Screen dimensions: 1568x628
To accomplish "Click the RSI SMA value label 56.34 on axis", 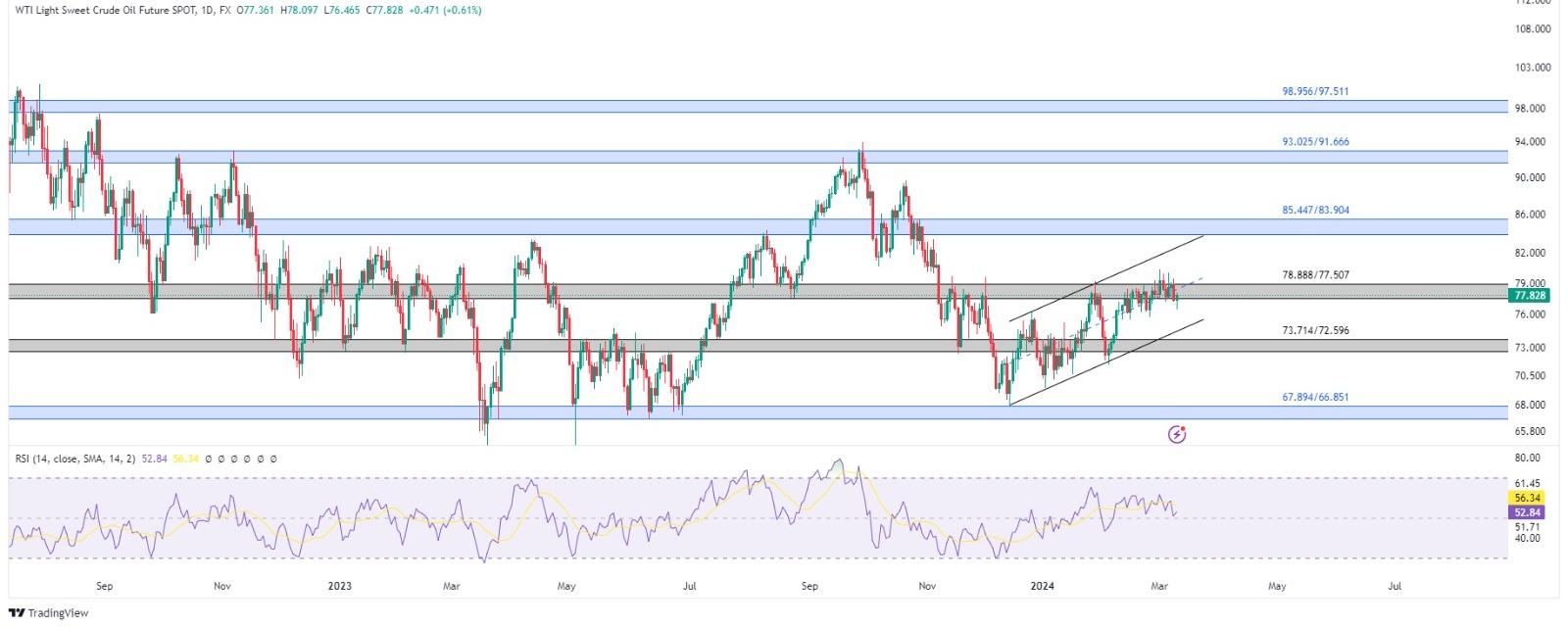I will tap(1529, 498).
